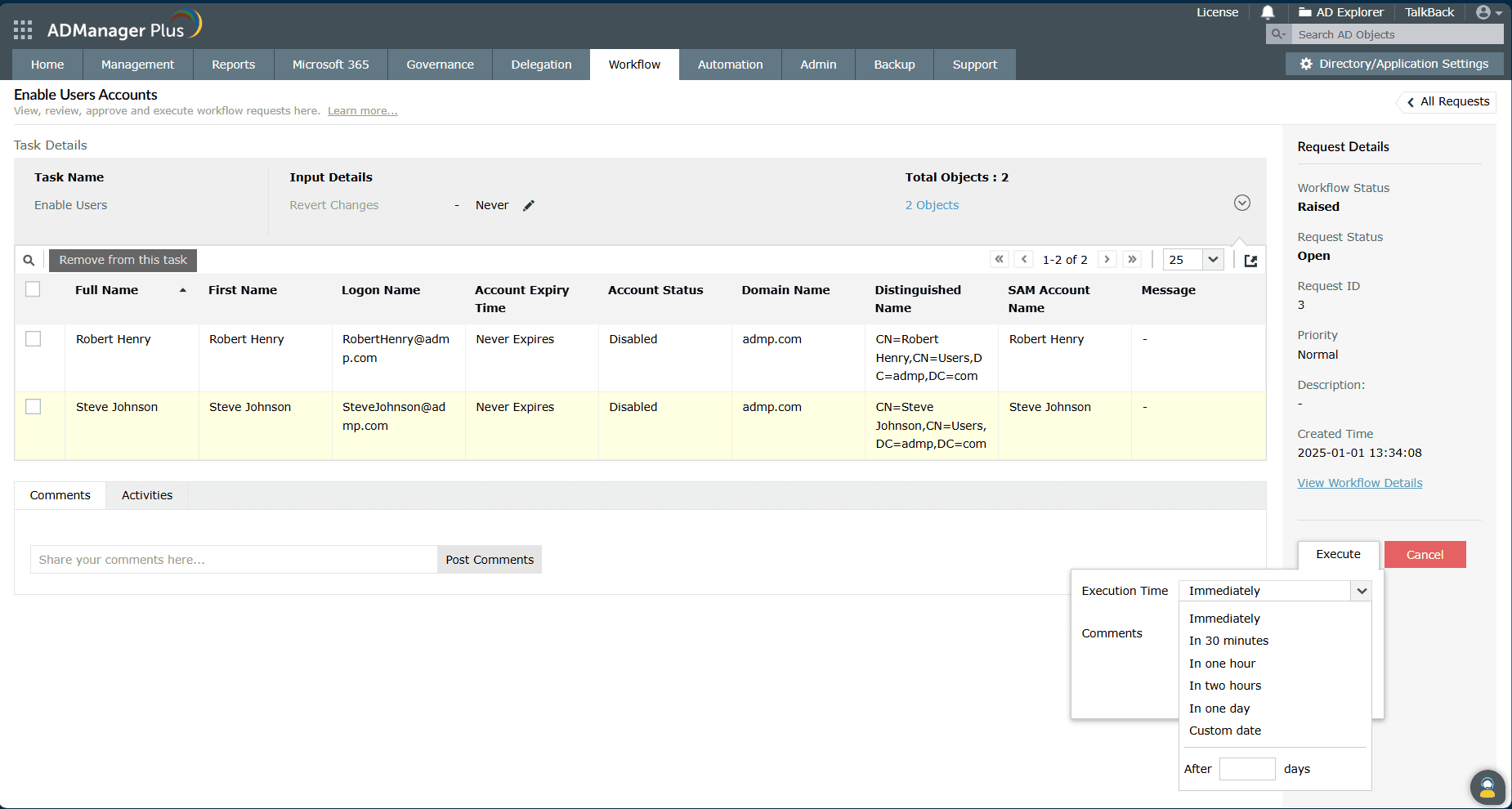1512x809 pixels.
Task: Open the Microsoft 365 tab
Action: (x=331, y=65)
